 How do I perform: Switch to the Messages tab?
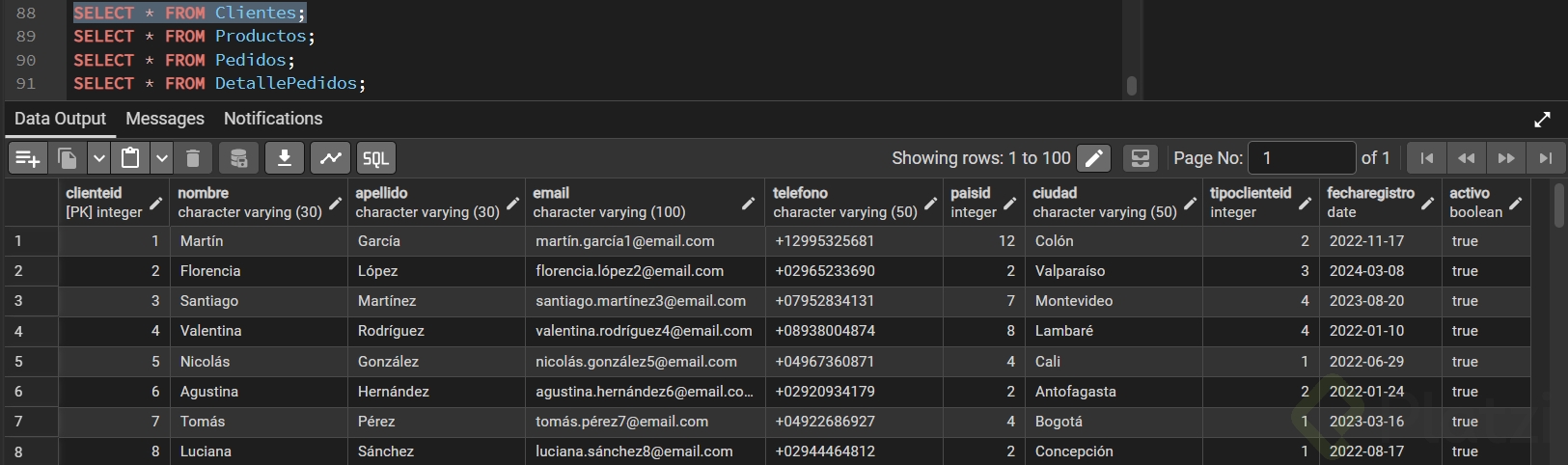pos(165,119)
